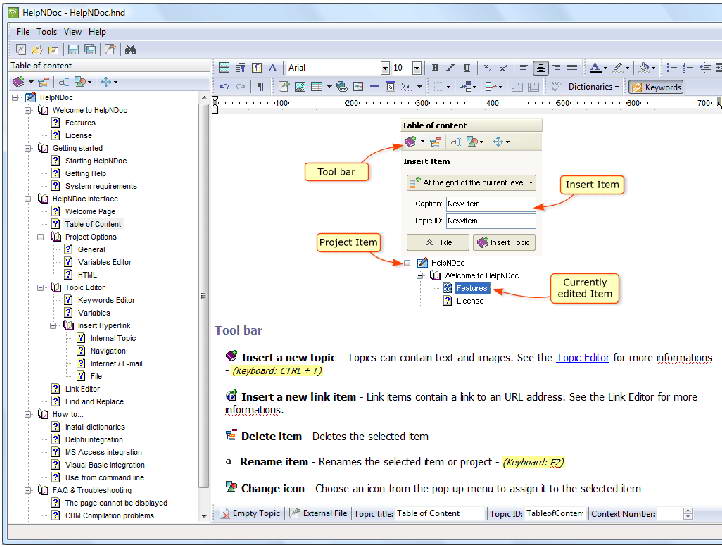Click the new project toolbar icon
Image resolution: width=722 pixels, height=547 pixels.
coord(21,49)
